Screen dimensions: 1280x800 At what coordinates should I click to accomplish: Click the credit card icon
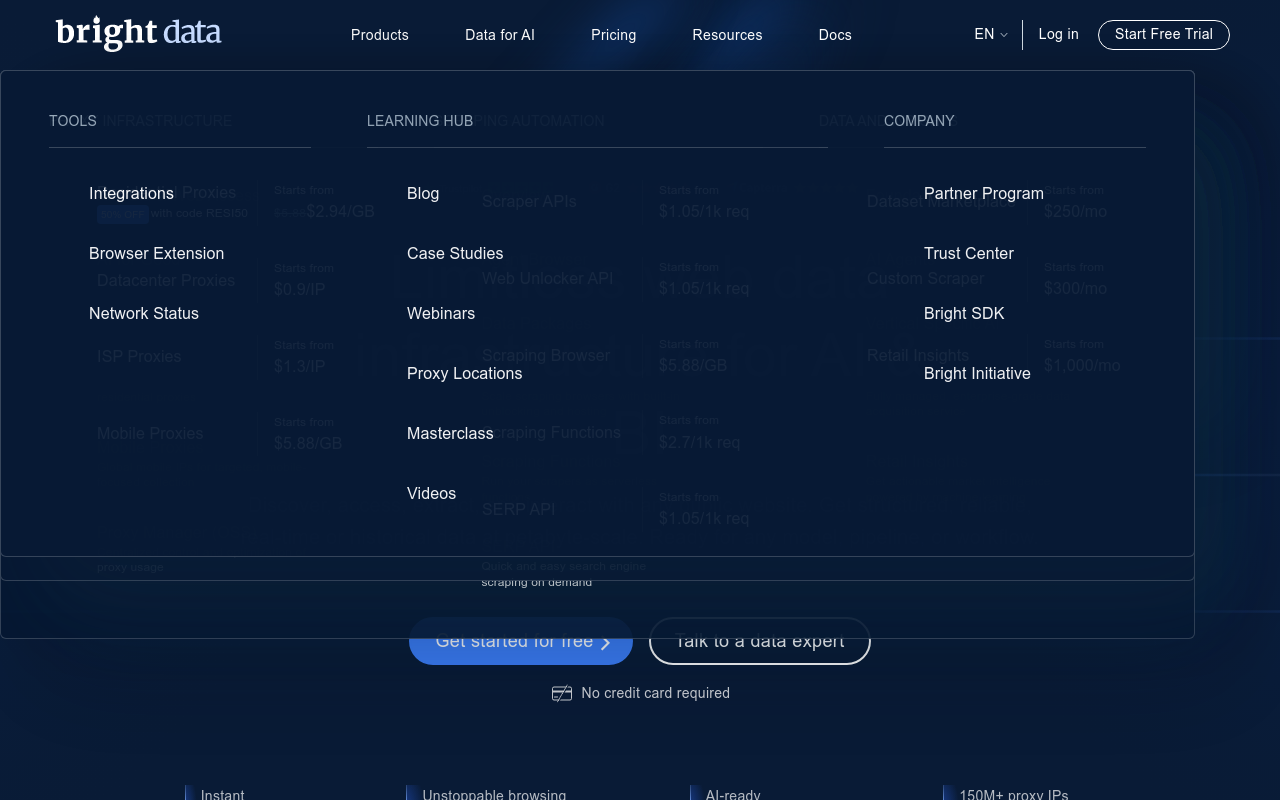click(562, 693)
